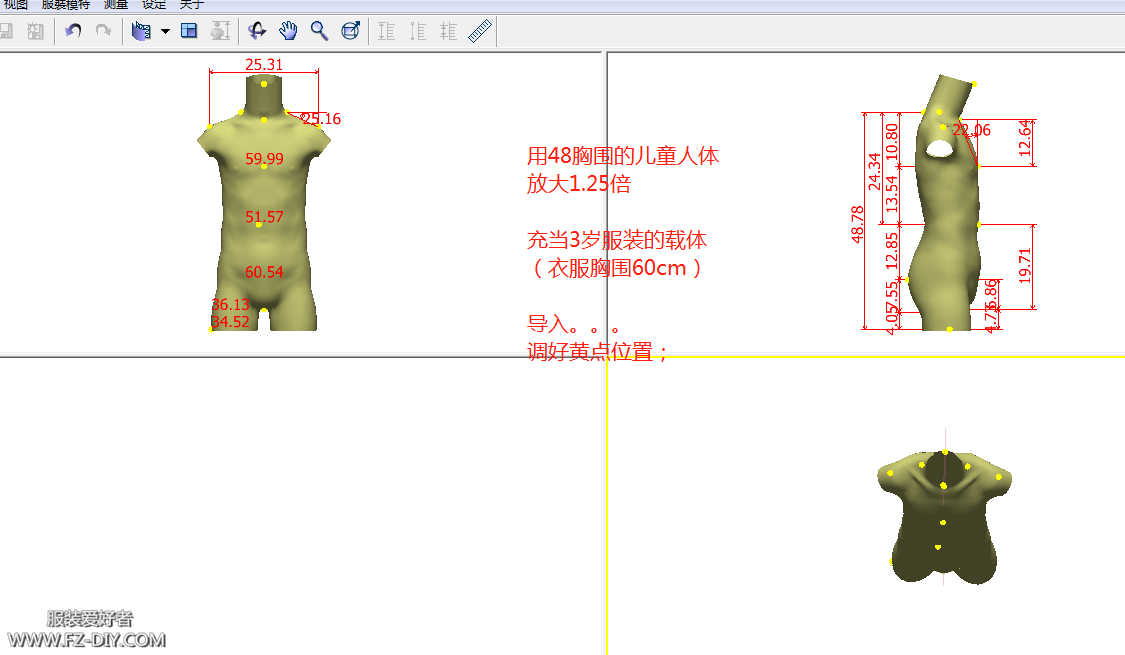Click waist measurement value 51.57
The image size is (1125, 655).
(264, 217)
